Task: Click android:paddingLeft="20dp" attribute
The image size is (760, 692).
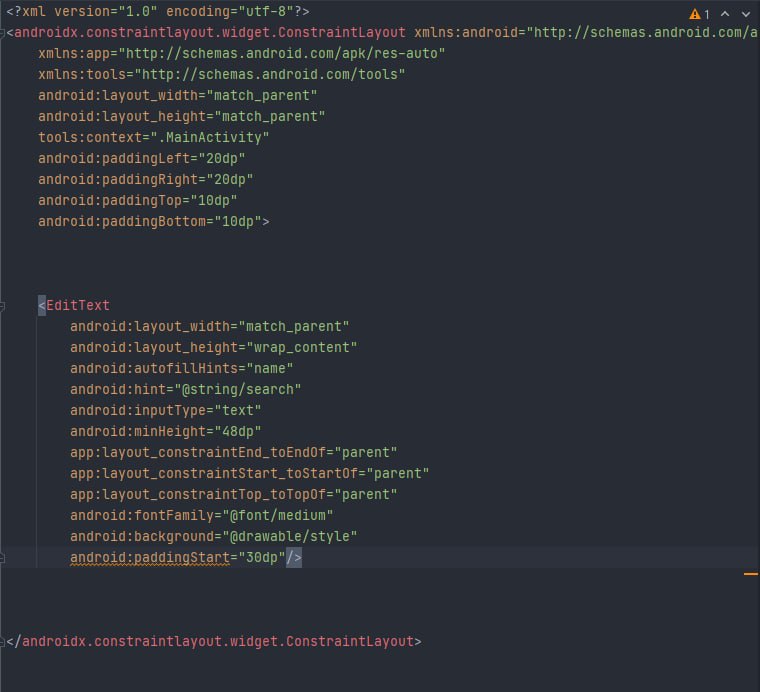Action: point(142,158)
